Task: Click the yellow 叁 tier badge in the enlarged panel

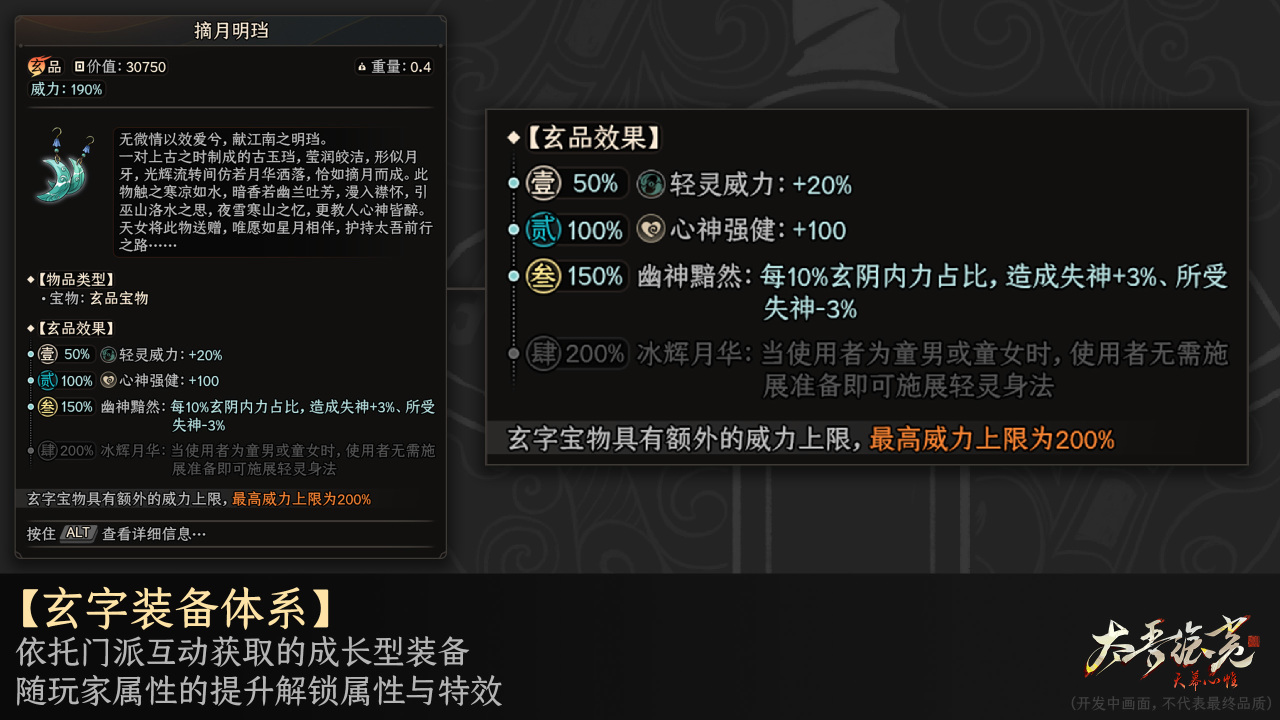Action: pos(542,276)
